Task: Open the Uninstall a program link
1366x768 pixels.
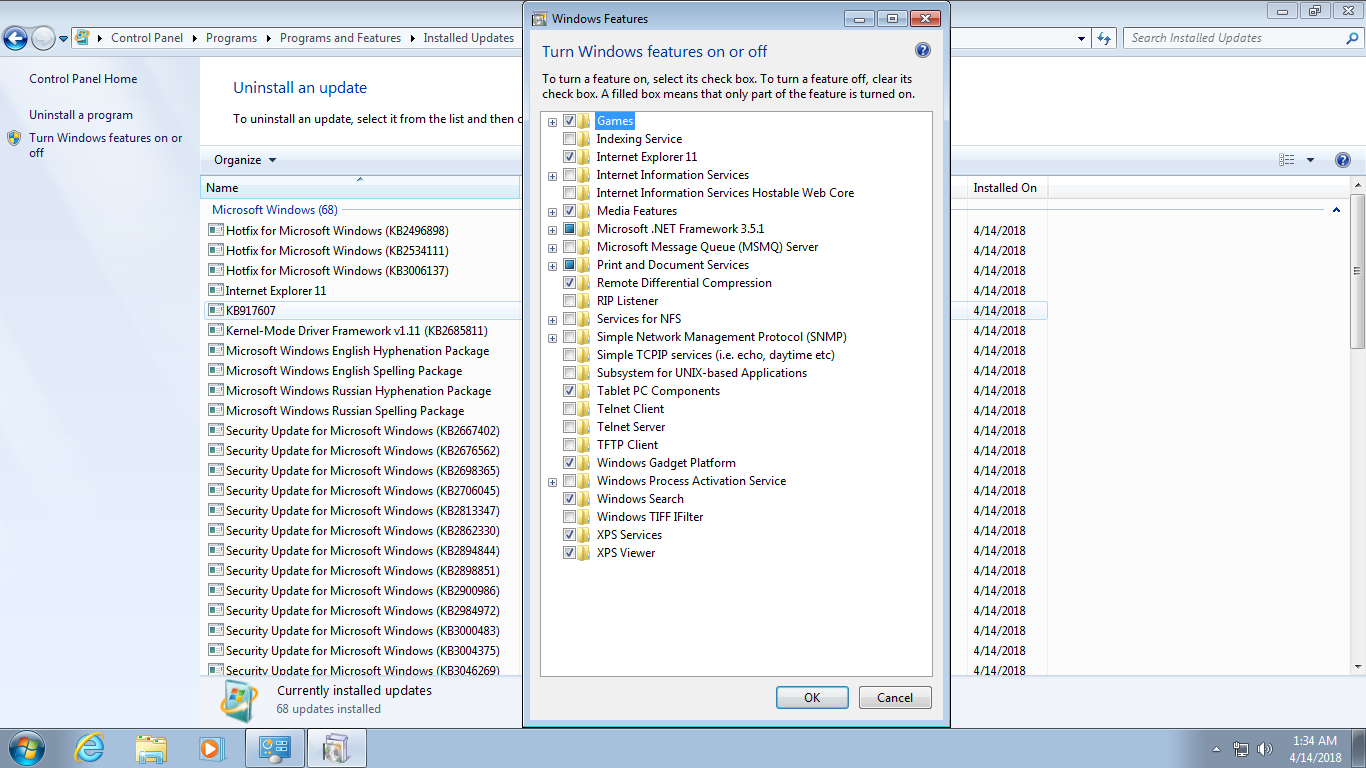Action: coord(81,115)
